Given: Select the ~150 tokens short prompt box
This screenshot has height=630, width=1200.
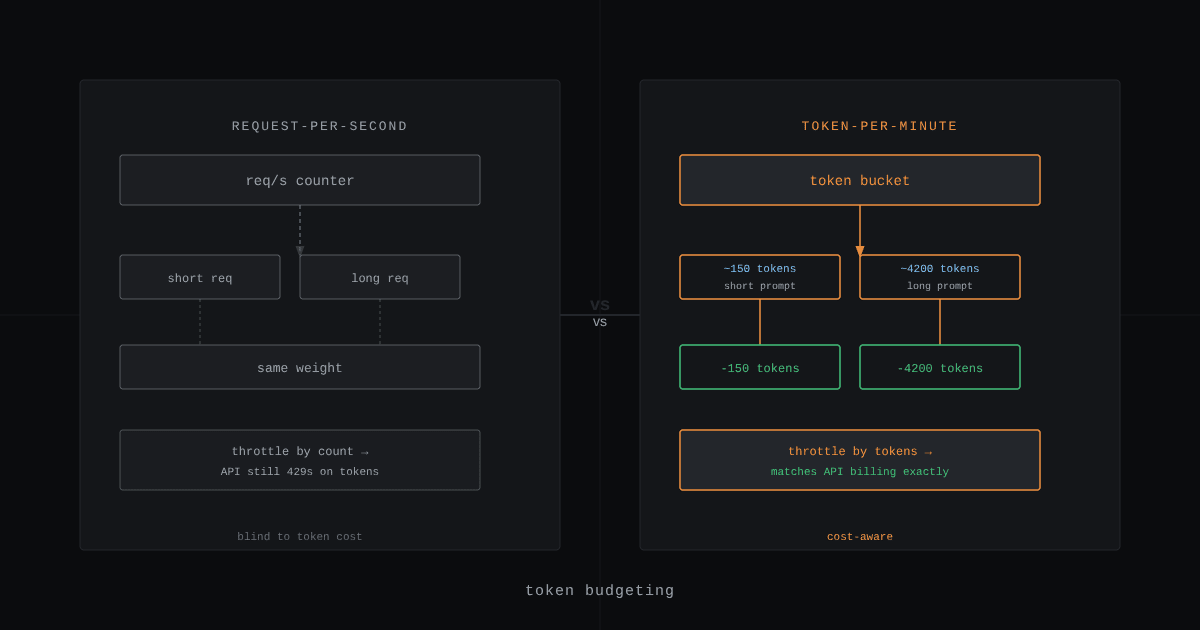Looking at the screenshot, I should point(760,277).
